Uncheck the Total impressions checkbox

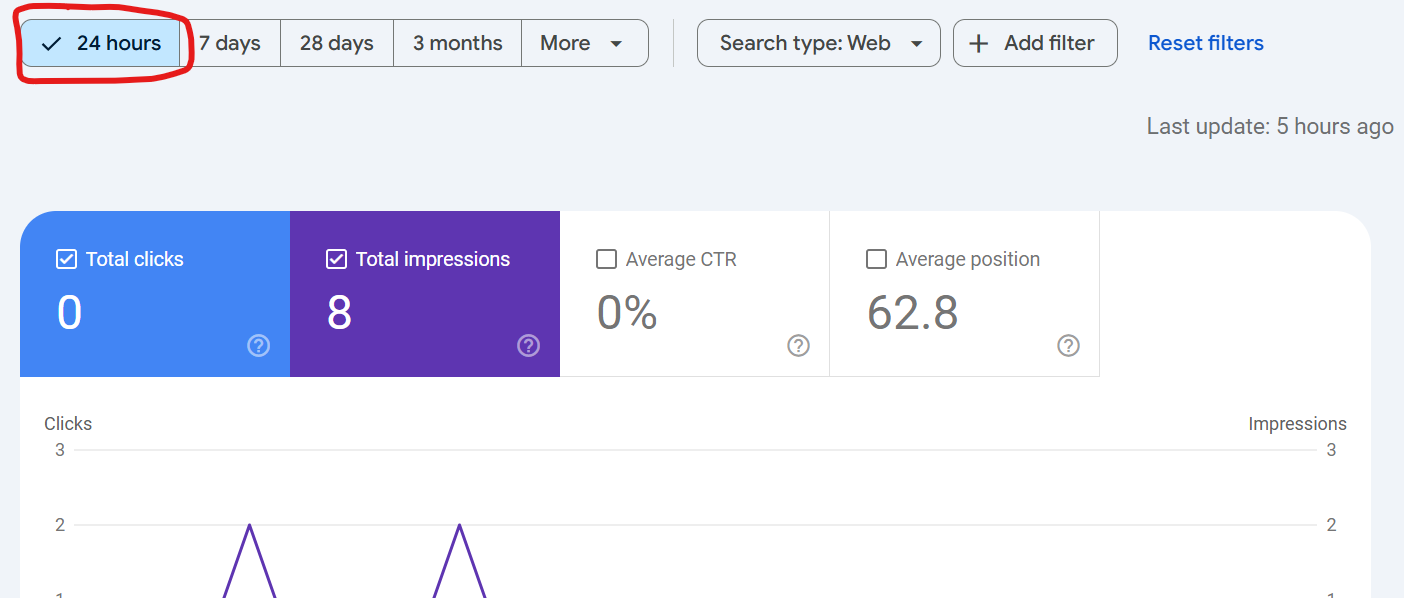(336, 259)
